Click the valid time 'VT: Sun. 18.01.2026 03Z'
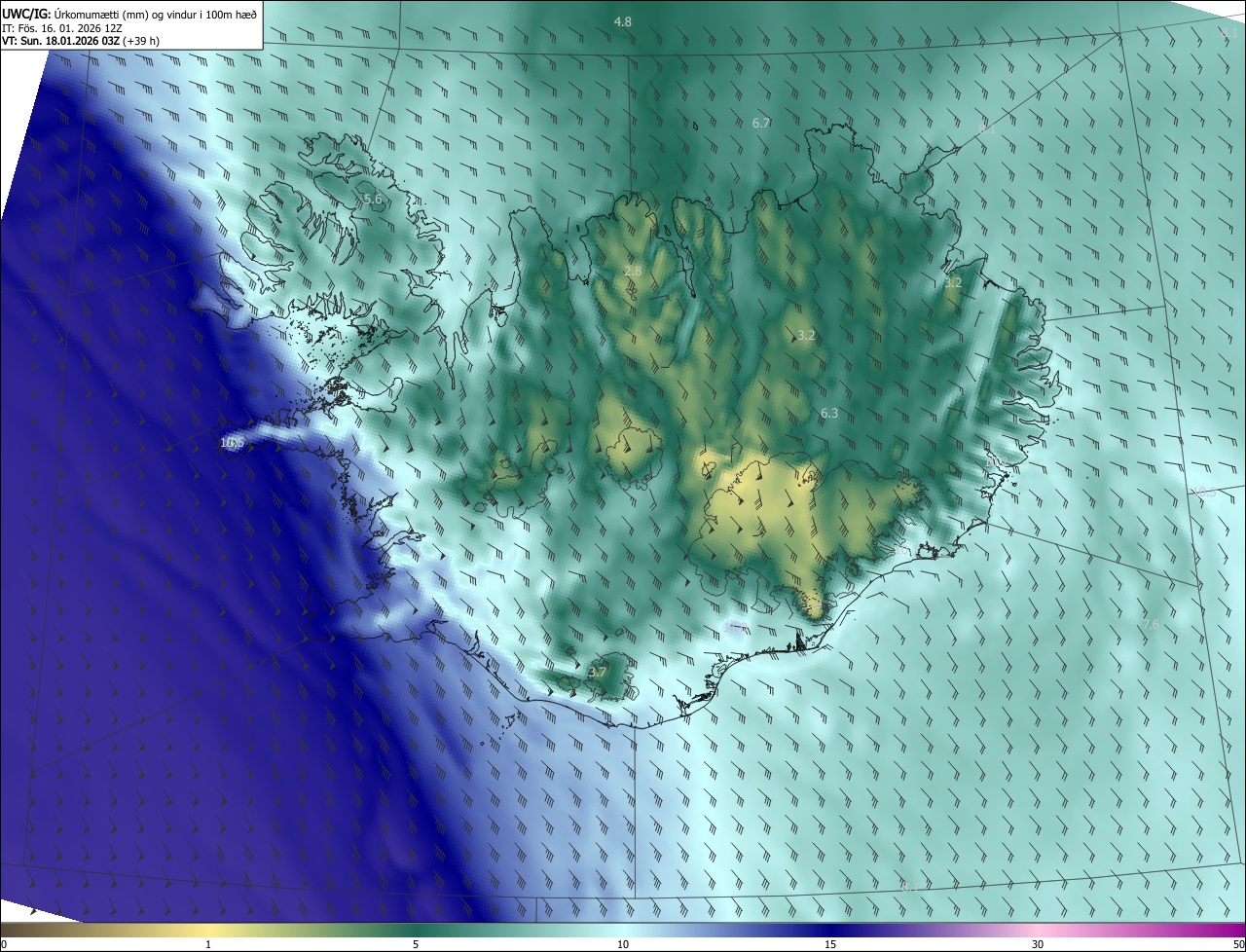 [60, 41]
